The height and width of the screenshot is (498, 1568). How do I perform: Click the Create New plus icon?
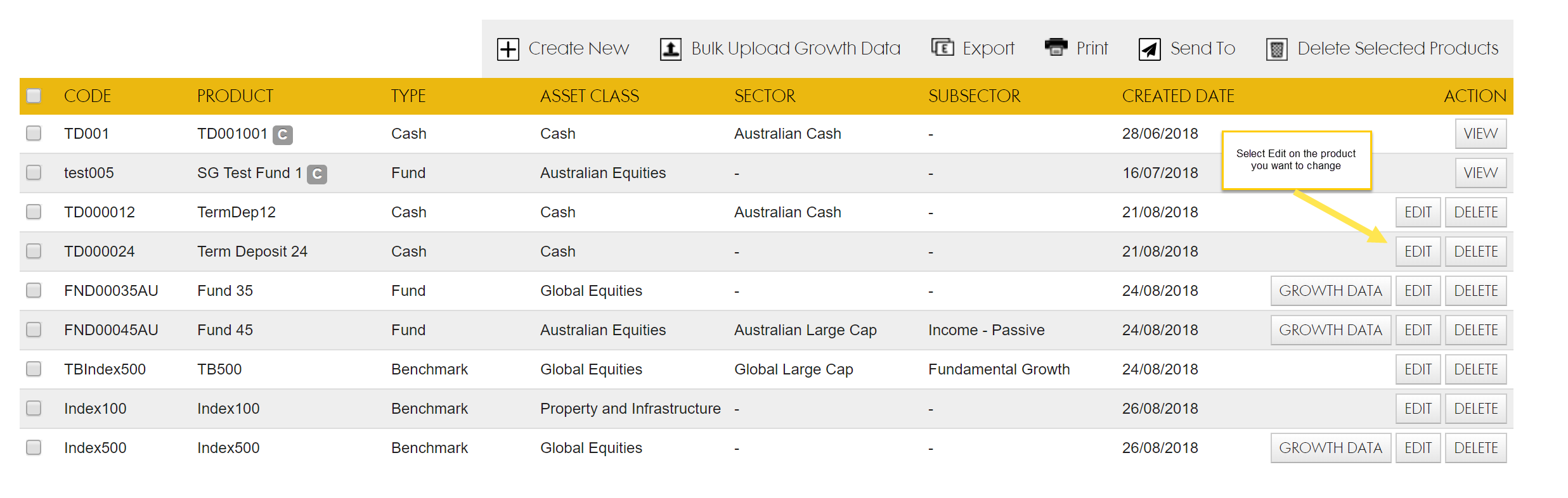click(x=508, y=49)
